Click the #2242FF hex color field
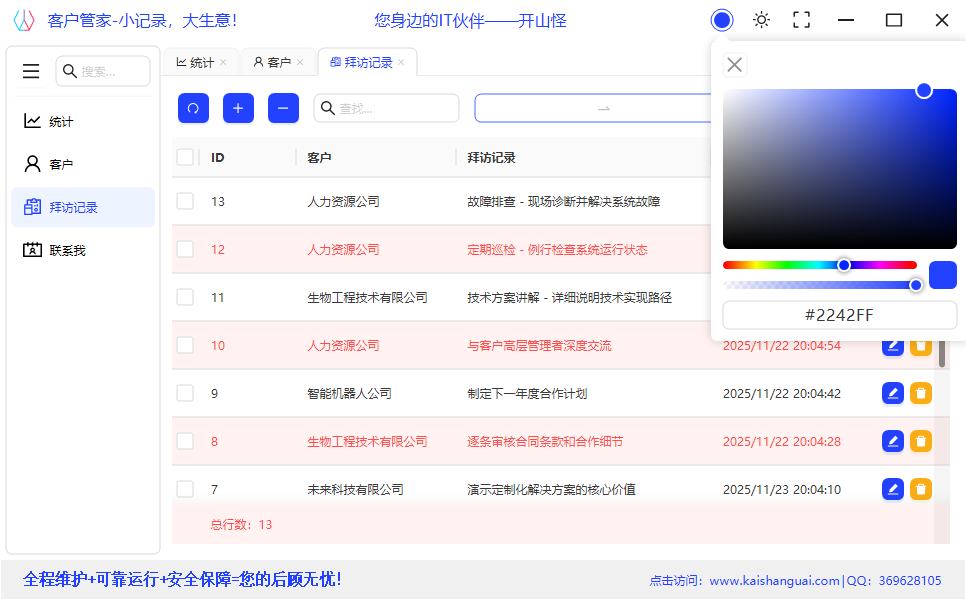 pyautogui.click(x=839, y=315)
